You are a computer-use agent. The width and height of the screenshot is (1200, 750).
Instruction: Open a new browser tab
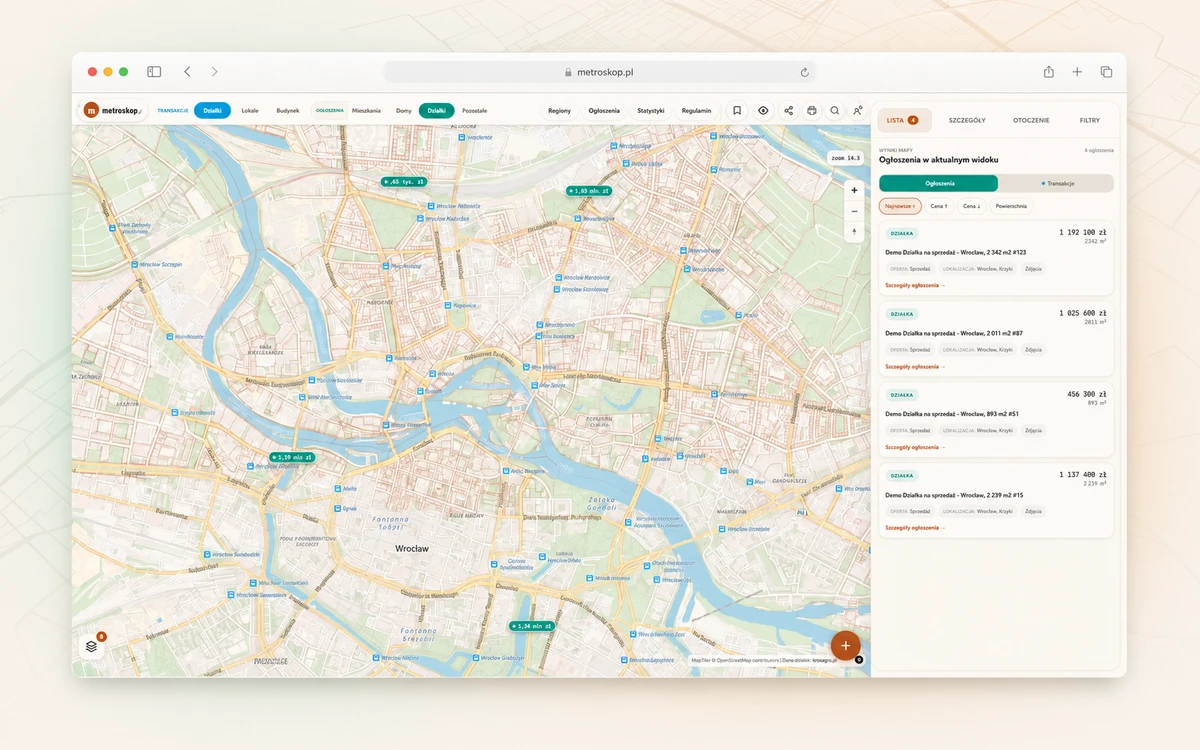click(x=1077, y=72)
